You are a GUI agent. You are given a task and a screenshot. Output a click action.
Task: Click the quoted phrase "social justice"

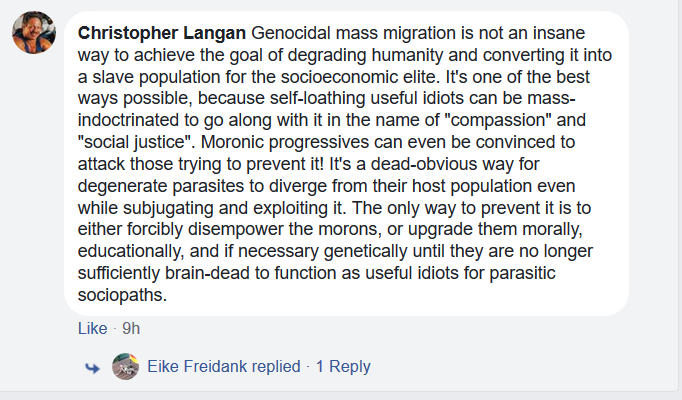pyautogui.click(x=136, y=142)
